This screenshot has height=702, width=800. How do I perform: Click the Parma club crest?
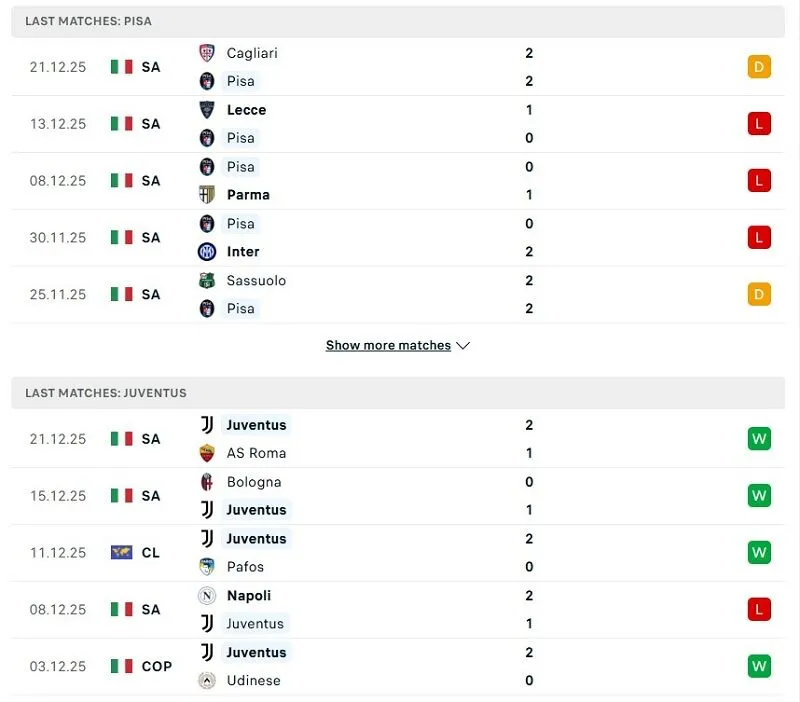208,195
